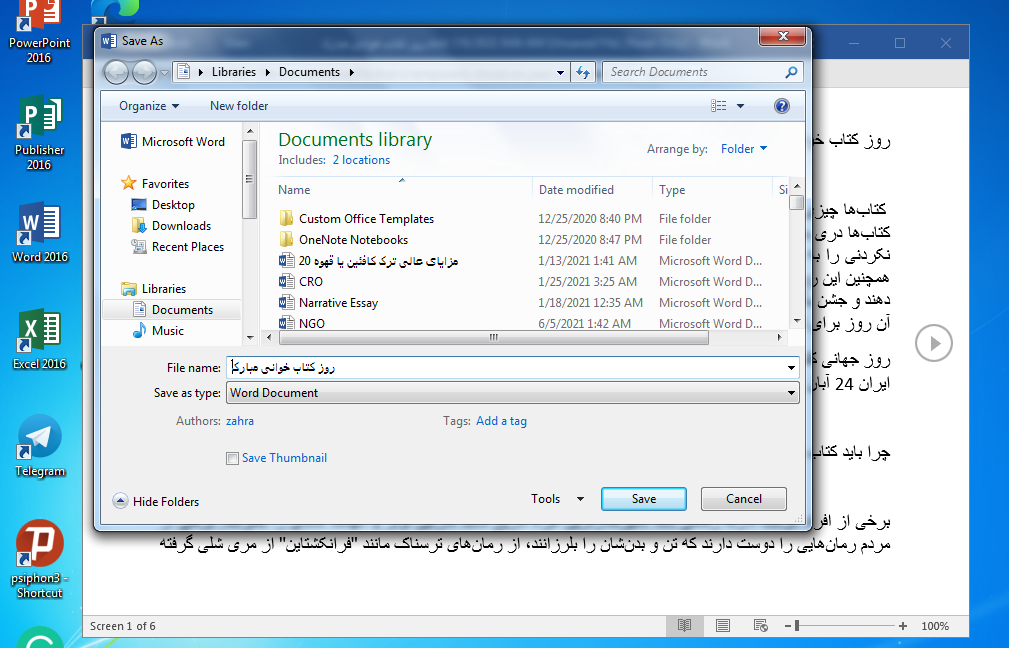Open the Save as type combo box
This screenshot has height=648, width=1009.
[x=513, y=393]
